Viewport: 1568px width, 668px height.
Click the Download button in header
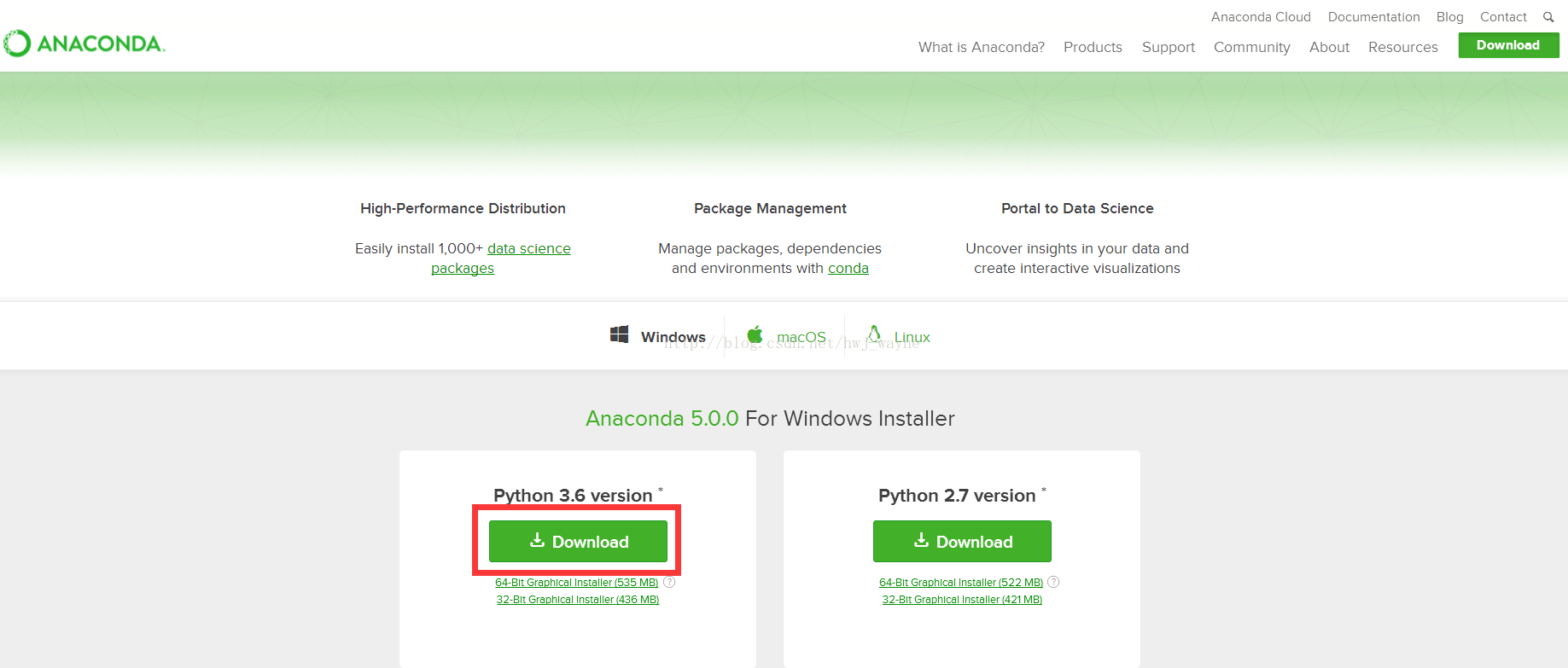tap(1508, 45)
